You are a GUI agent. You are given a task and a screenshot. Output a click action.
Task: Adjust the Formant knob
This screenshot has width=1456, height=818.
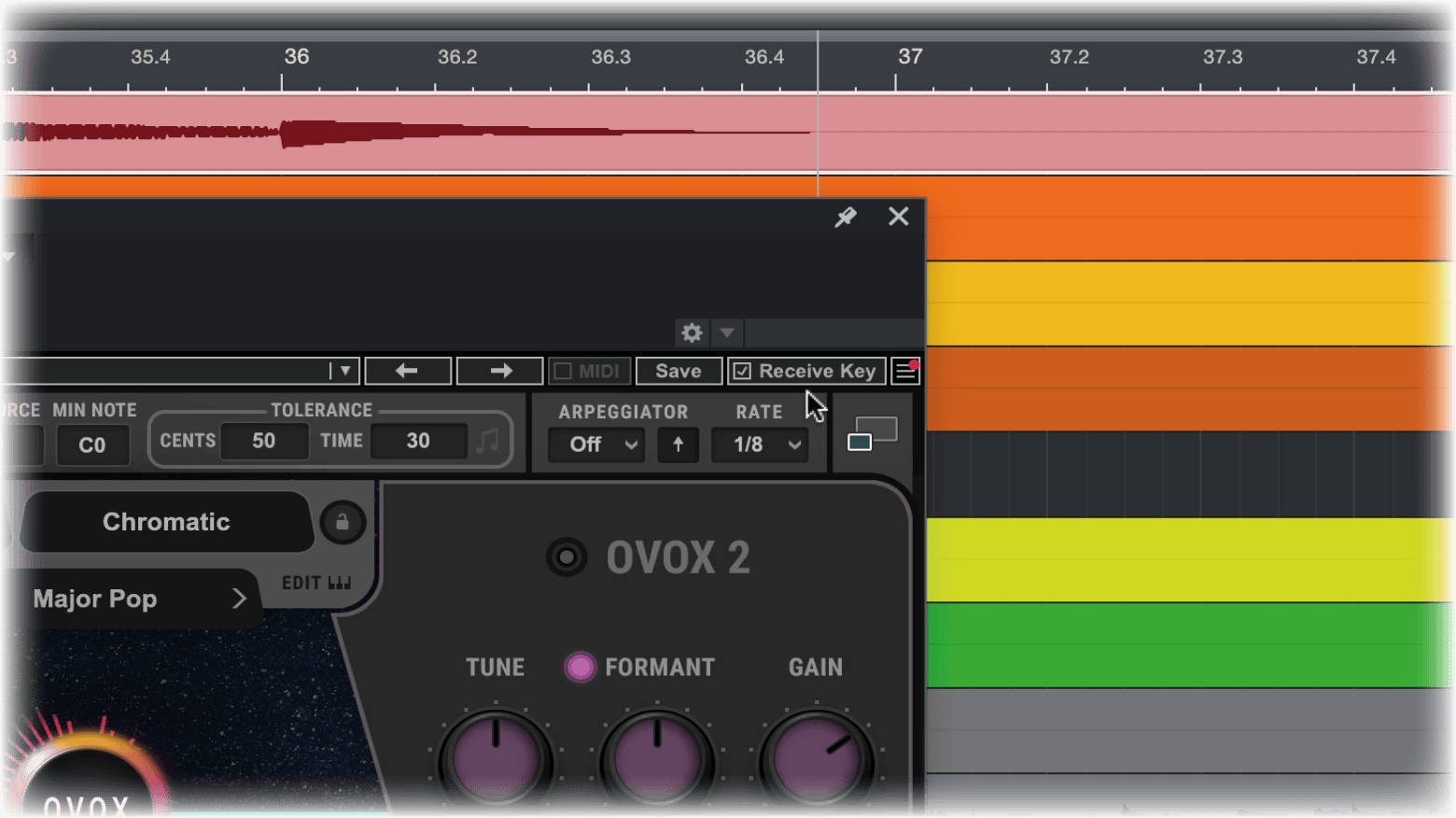pos(657,758)
